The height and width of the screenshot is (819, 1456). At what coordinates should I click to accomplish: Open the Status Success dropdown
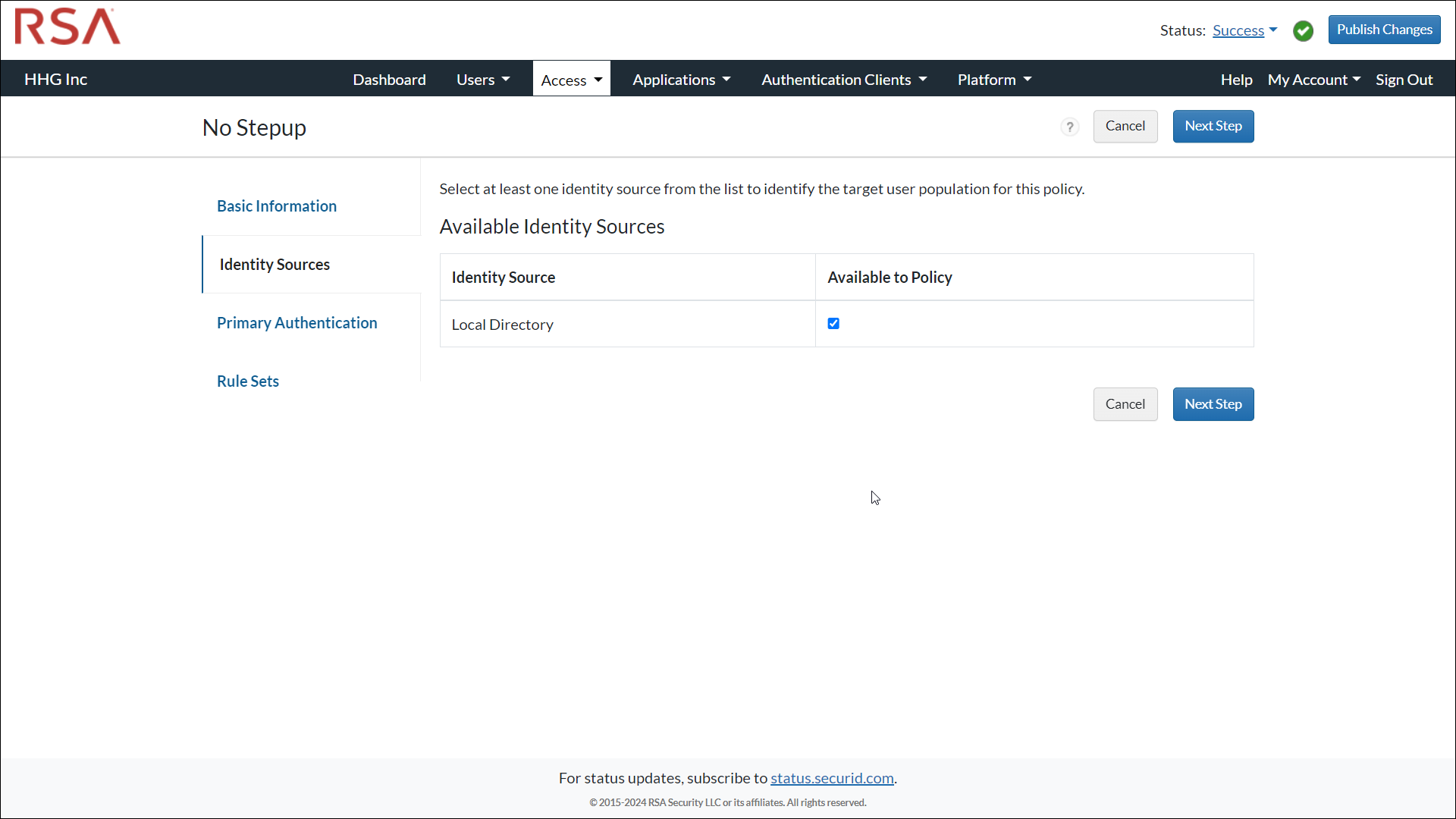click(1244, 30)
